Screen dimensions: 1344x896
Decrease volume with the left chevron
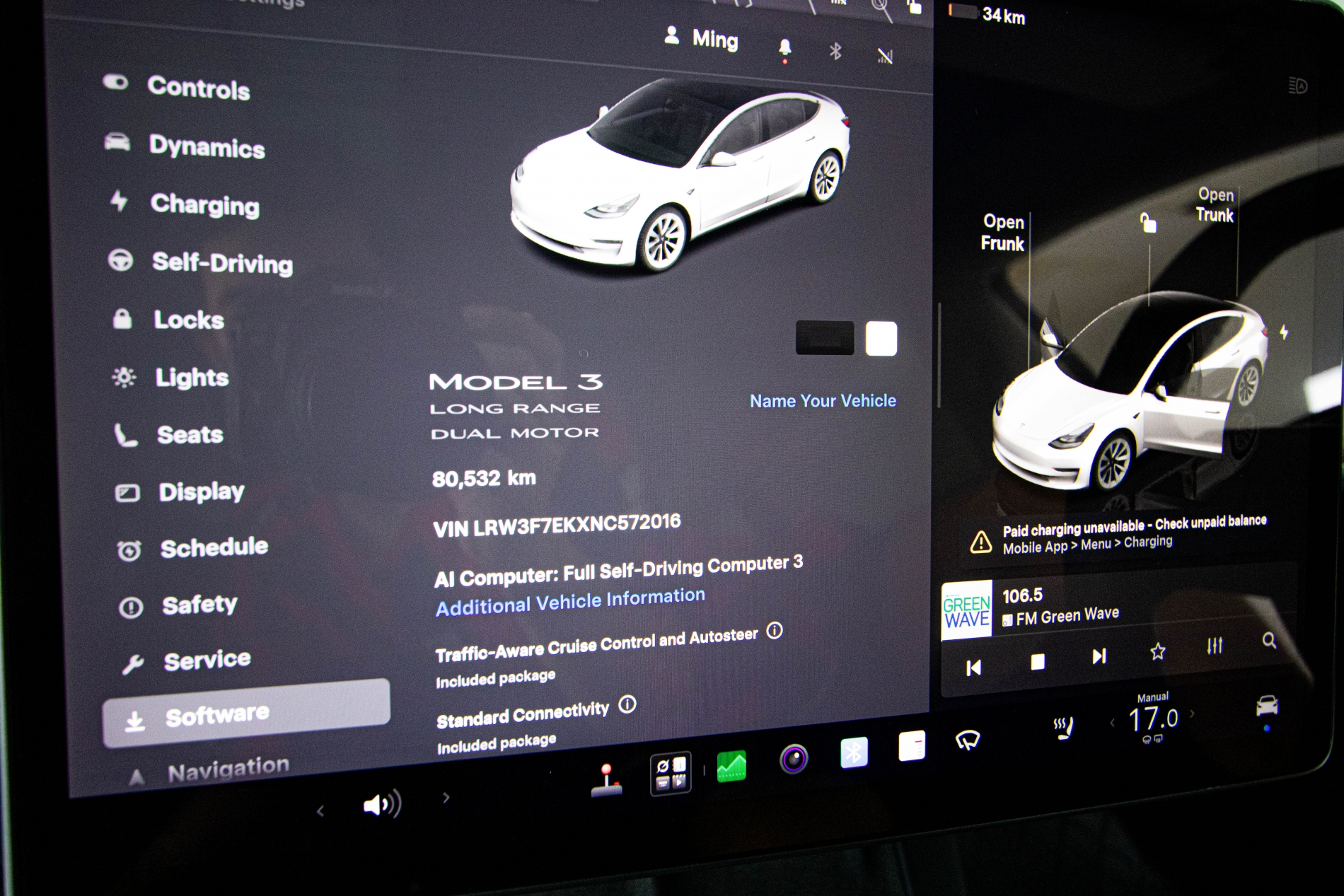[320, 811]
